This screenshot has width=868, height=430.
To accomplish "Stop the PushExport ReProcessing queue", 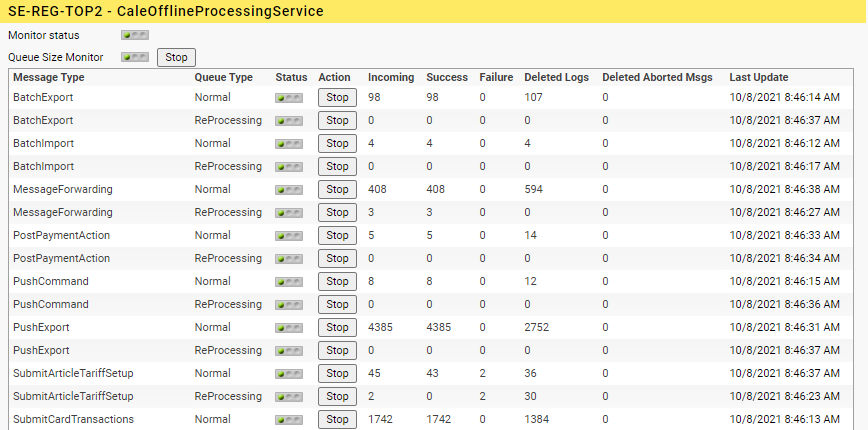I will (337, 351).
